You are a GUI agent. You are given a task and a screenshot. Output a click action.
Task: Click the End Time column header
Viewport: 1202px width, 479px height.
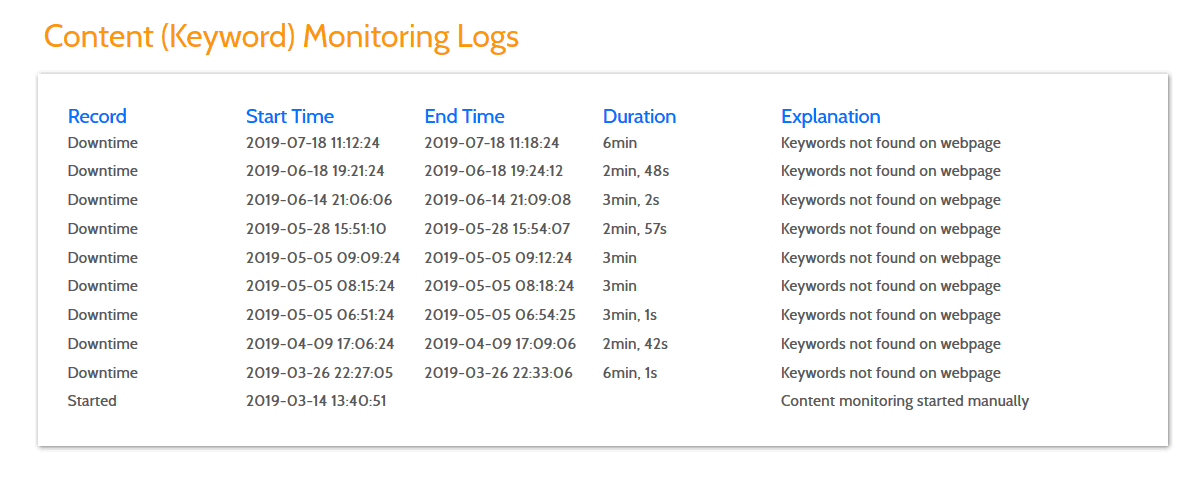click(x=464, y=116)
